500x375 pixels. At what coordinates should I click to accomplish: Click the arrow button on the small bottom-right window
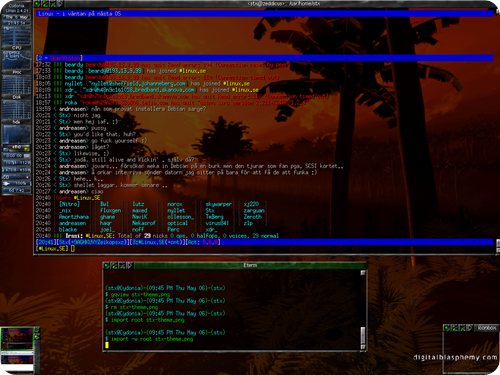click(x=470, y=328)
